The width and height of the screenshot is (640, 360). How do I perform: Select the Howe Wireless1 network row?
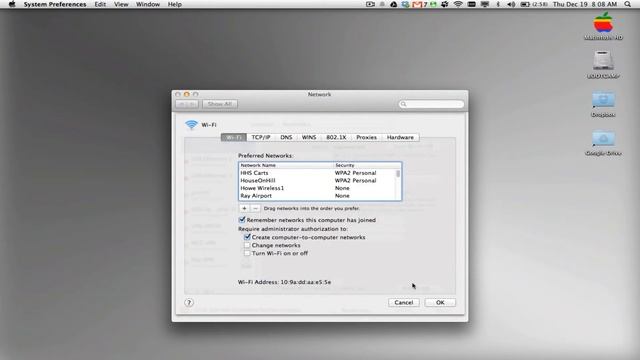click(317, 188)
